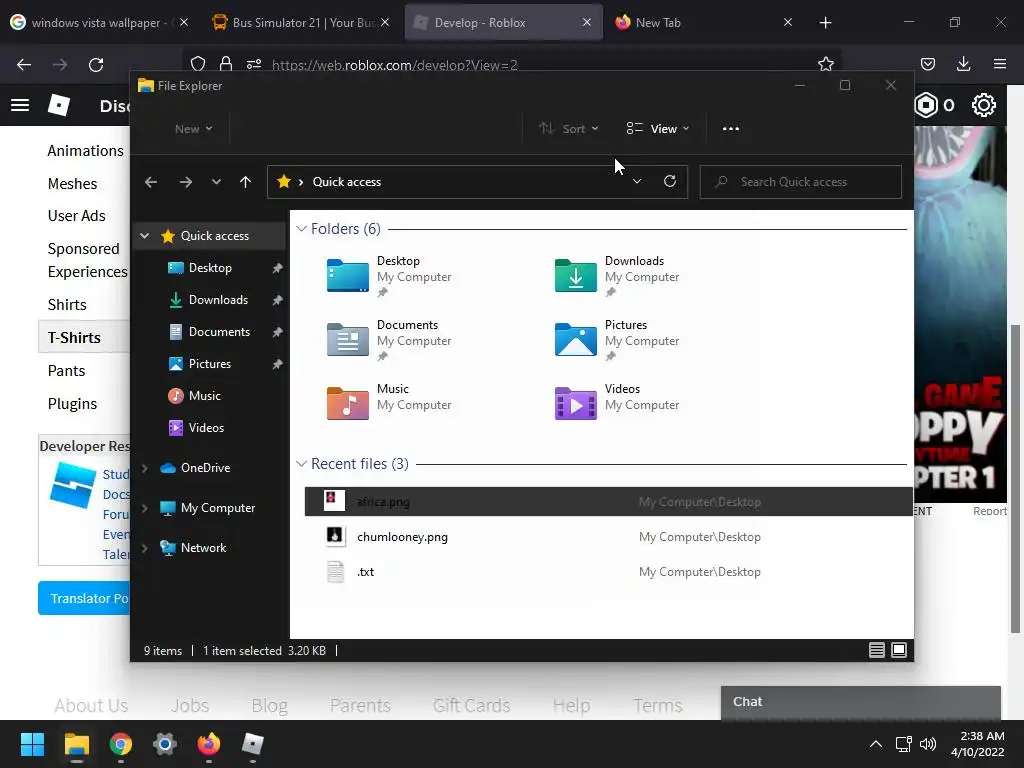Open the Desktop folder icon in Folders

(x=347, y=275)
